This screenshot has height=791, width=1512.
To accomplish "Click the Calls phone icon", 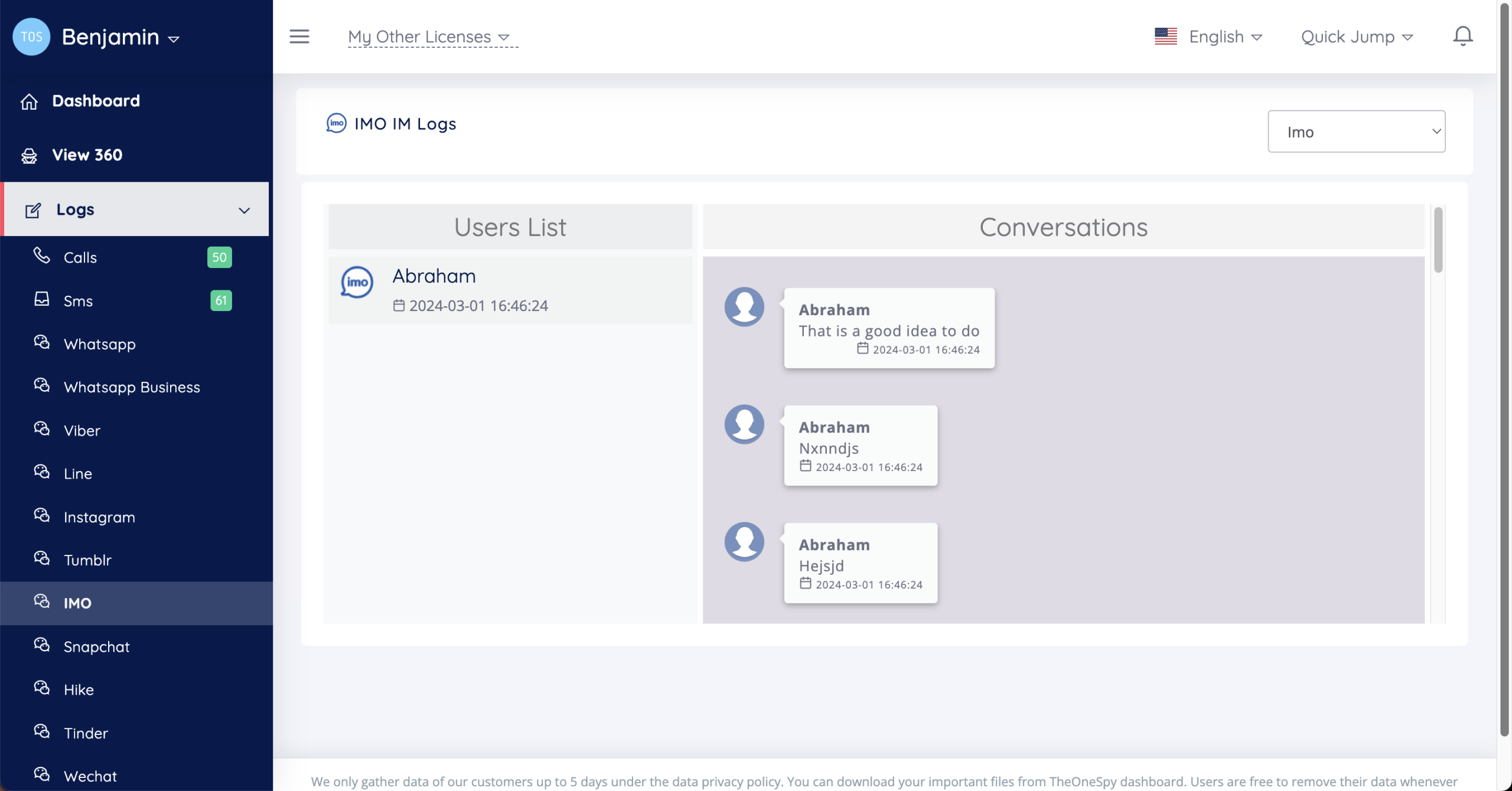I will coord(41,256).
